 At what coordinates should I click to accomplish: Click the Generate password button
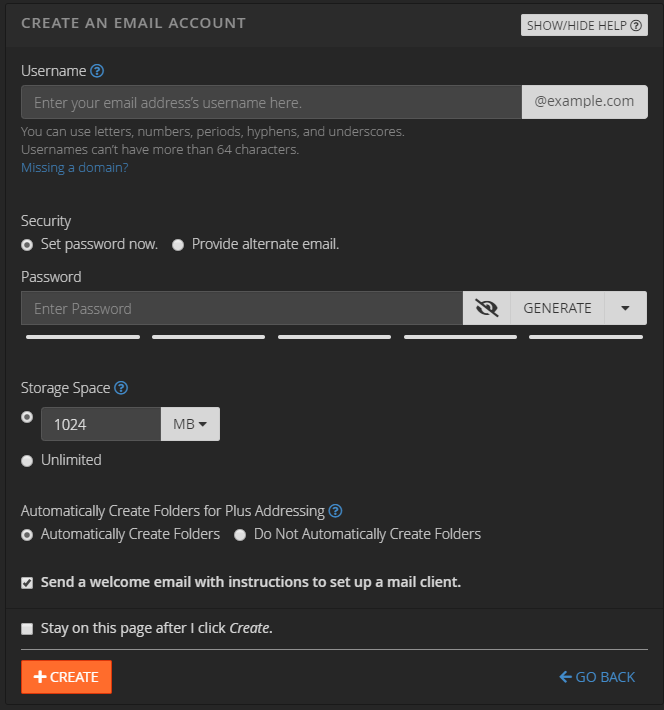(557, 308)
